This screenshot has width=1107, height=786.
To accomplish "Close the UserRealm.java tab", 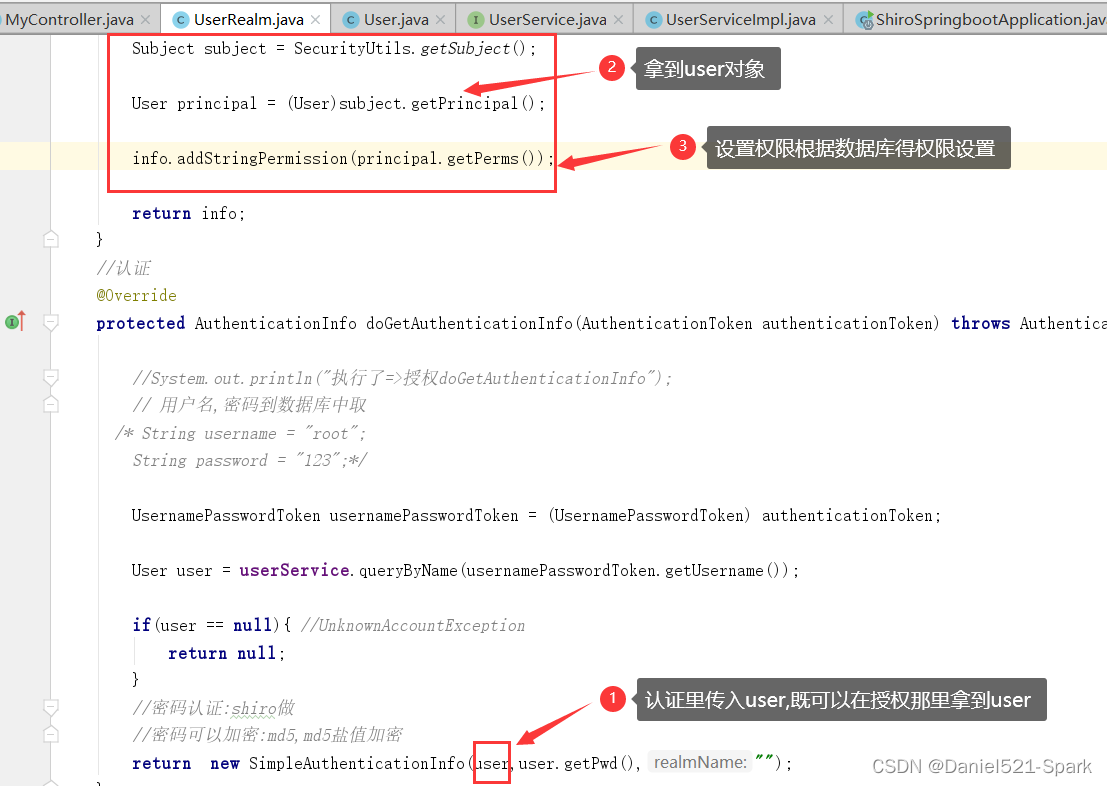I will tap(316, 20).
